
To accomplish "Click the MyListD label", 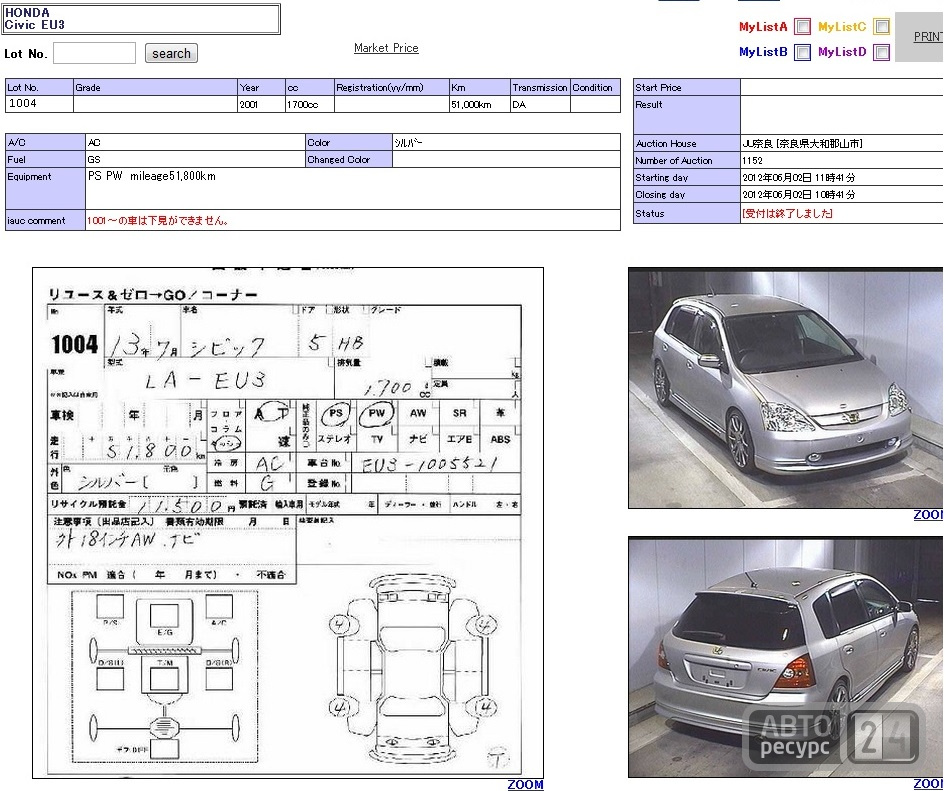I will click(x=842, y=52).
